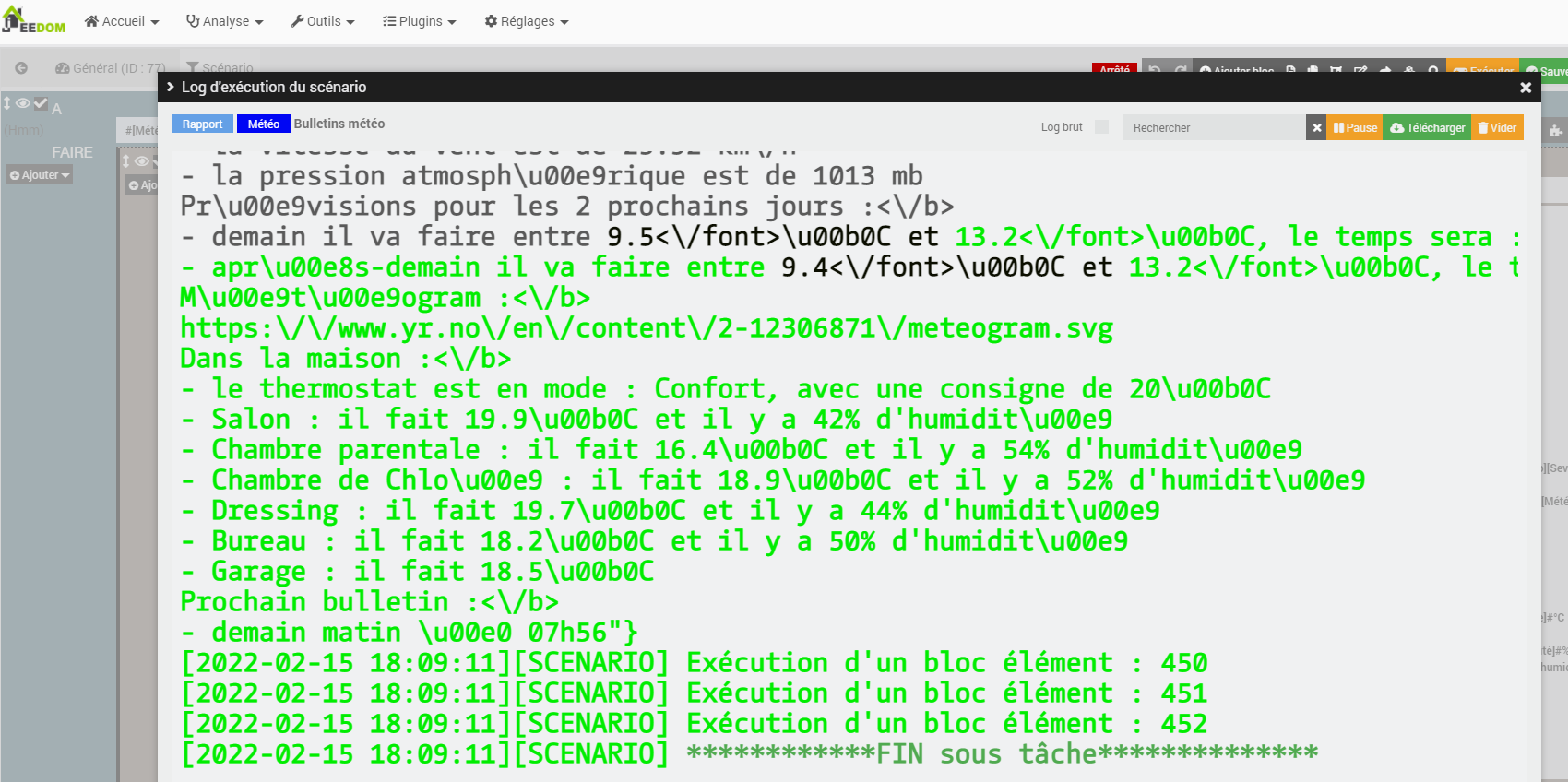Click the 'Bureau : il fait 18.2' line
Image resolution: width=1568 pixels, height=782 pixels.
click(655, 541)
